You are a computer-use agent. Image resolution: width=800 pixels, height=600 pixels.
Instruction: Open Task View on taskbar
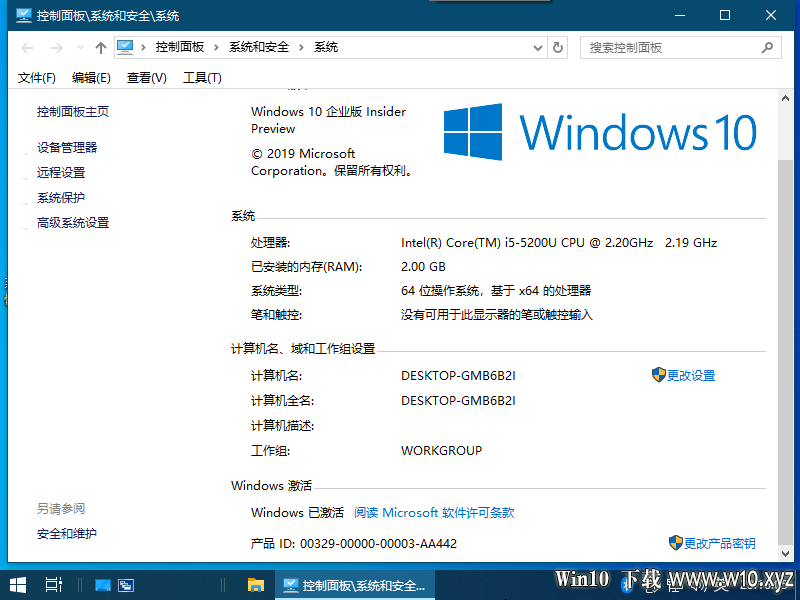pos(54,585)
